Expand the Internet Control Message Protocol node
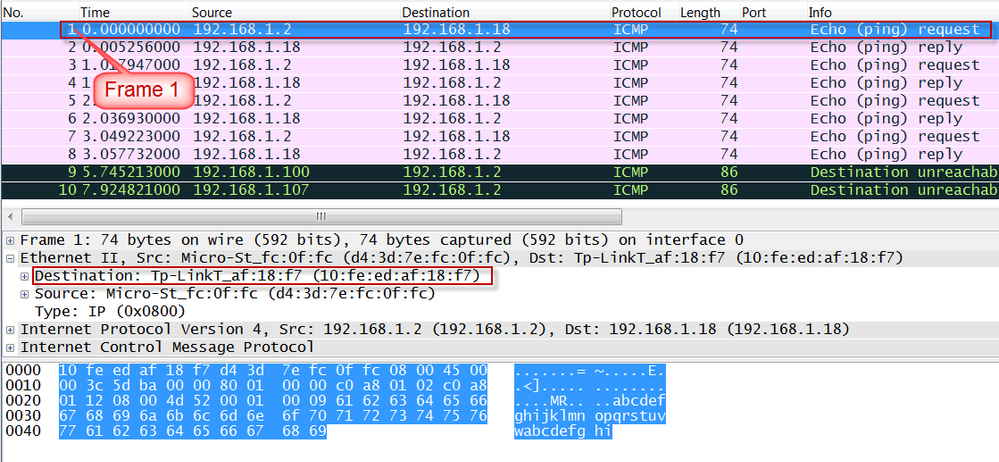 click(10, 348)
